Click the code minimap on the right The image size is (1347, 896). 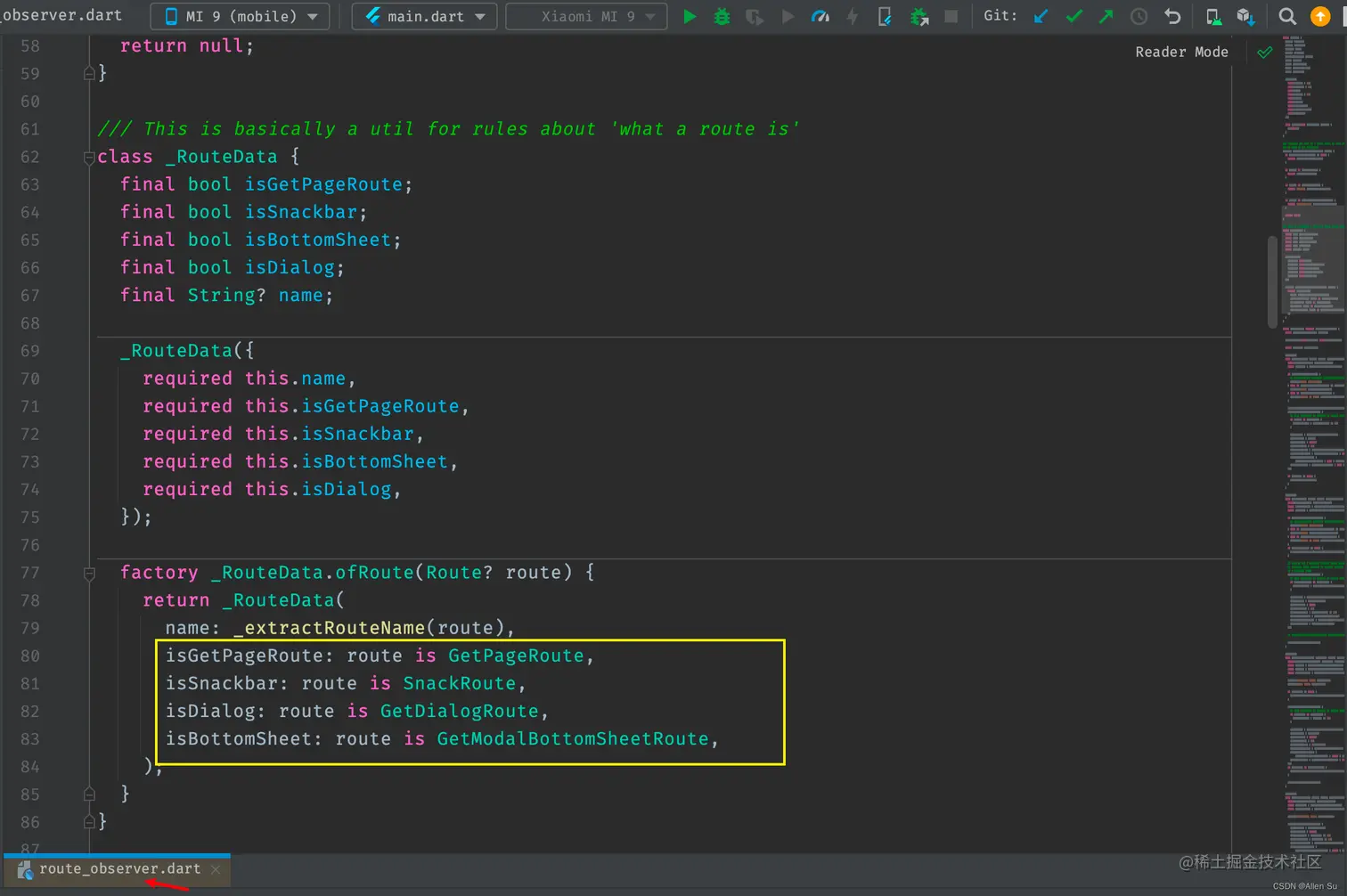(x=1314, y=445)
